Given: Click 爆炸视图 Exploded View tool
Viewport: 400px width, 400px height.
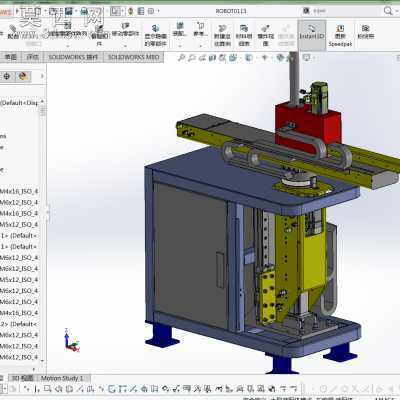Looking at the screenshot, I should [x=266, y=35].
